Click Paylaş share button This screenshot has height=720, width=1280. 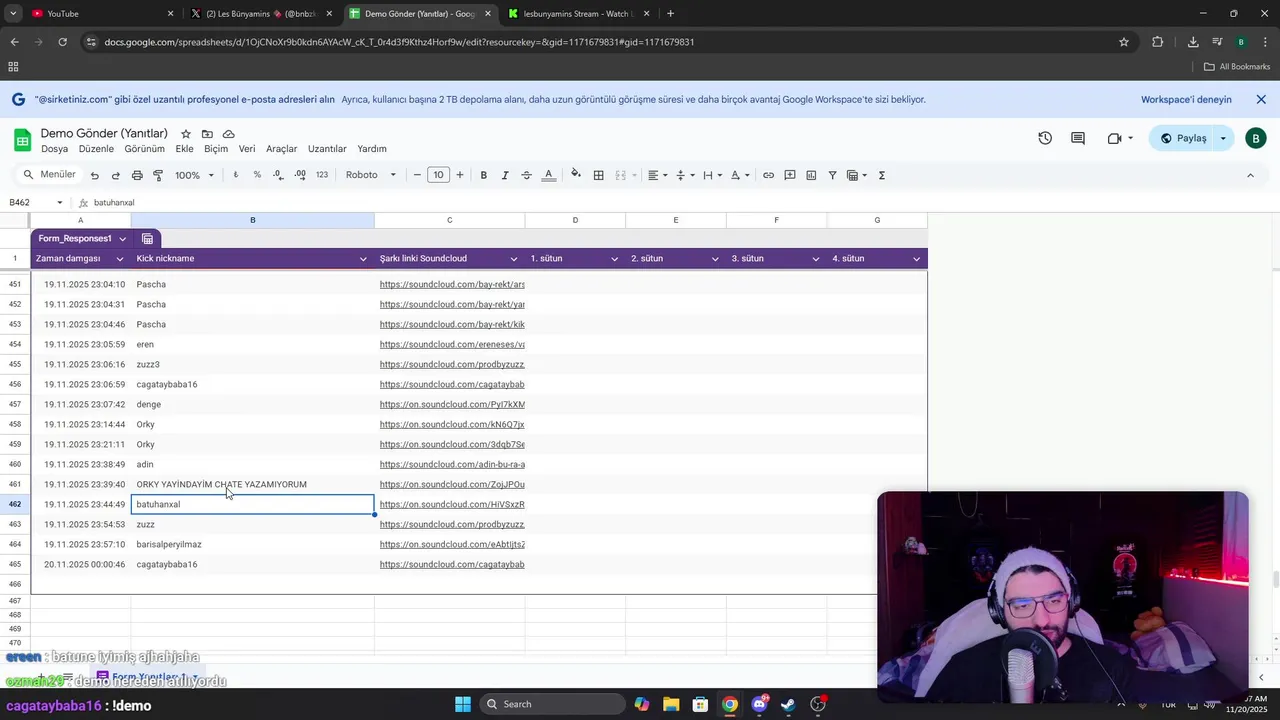click(x=1182, y=138)
